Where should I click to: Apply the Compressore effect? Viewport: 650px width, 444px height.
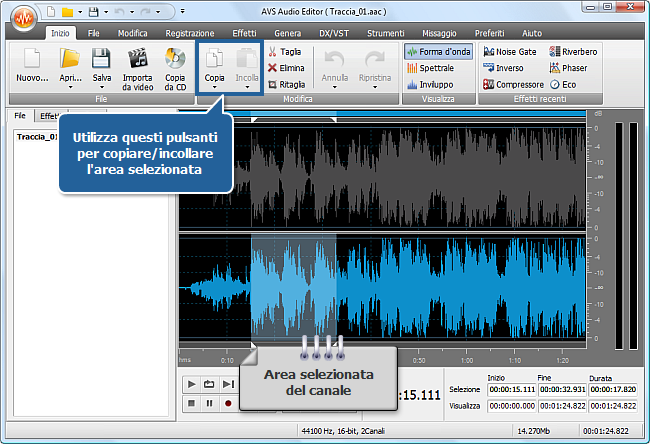pyautogui.click(x=513, y=85)
